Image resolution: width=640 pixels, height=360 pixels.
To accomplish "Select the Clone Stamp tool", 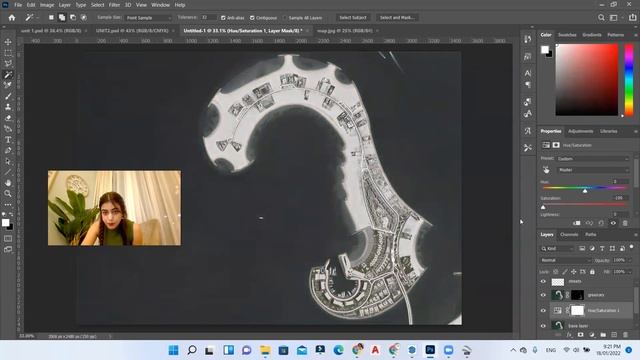I will coord(8,107).
